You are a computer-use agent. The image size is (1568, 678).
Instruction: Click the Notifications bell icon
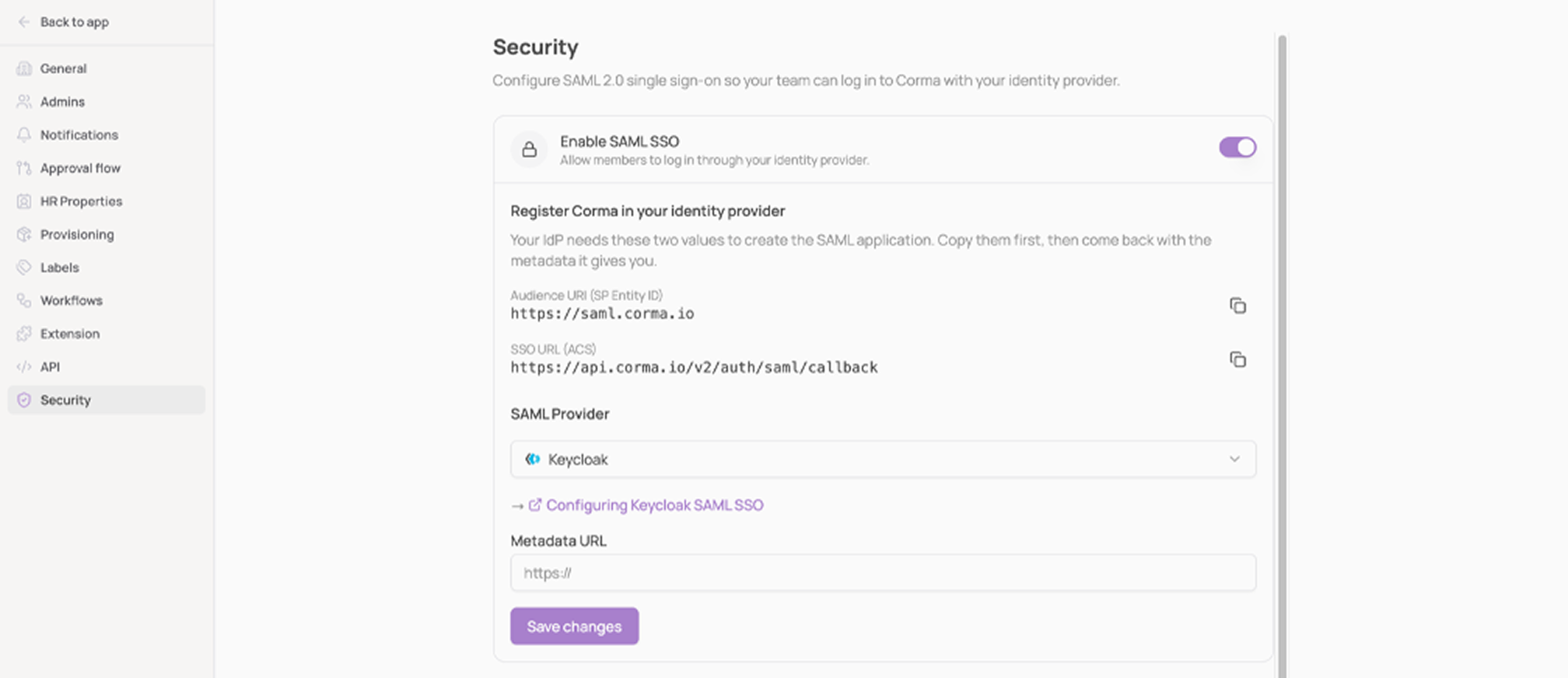click(x=24, y=135)
